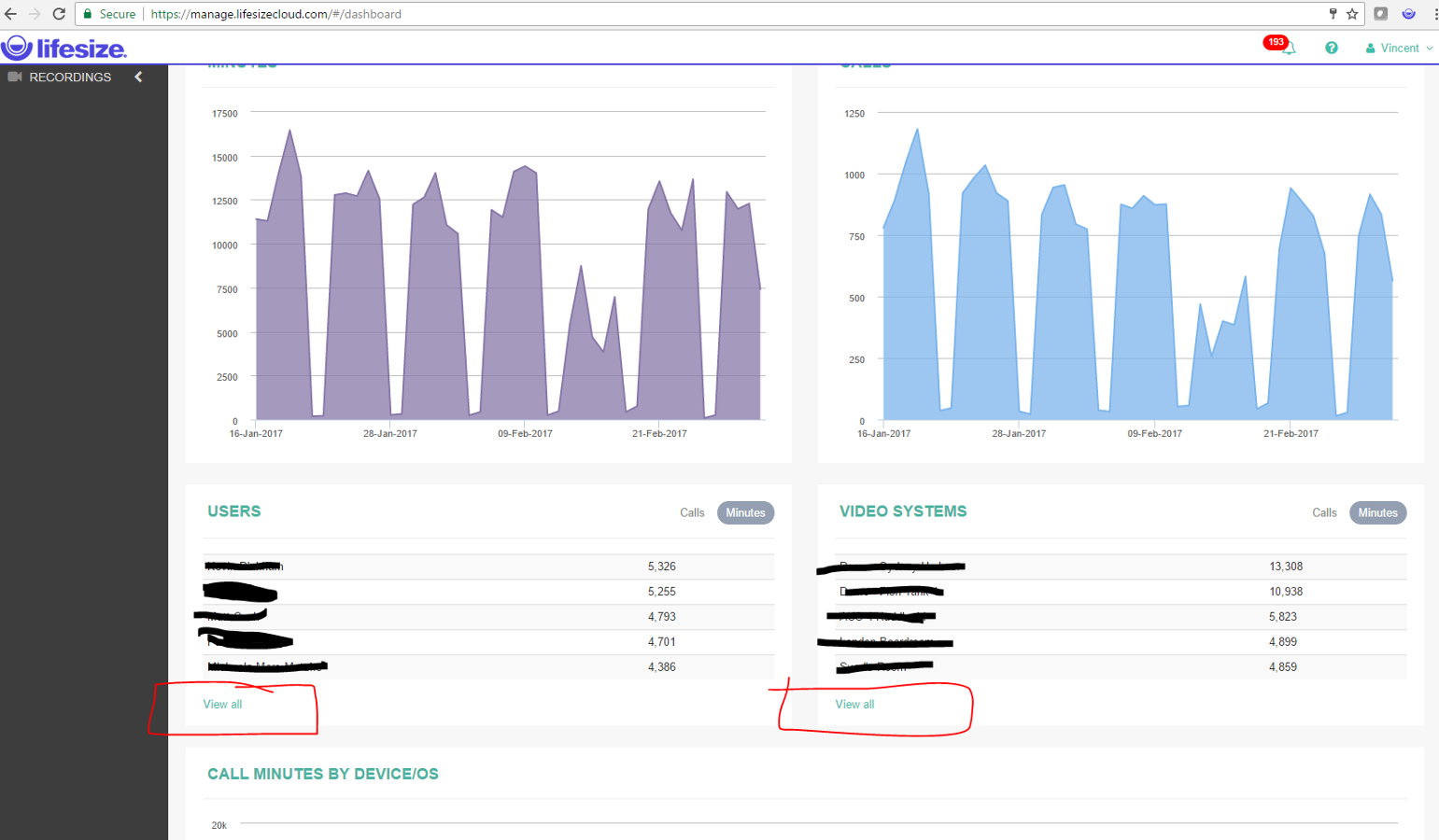Toggle Minutes view in Video Systems panel
This screenshot has height=840, width=1439.
pyautogui.click(x=1377, y=512)
